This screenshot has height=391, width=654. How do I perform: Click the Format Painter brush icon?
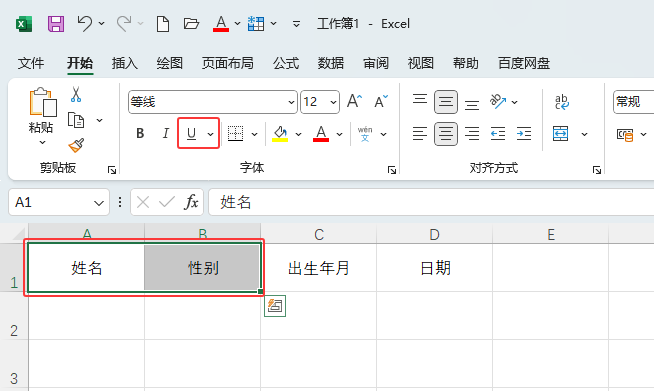point(76,145)
